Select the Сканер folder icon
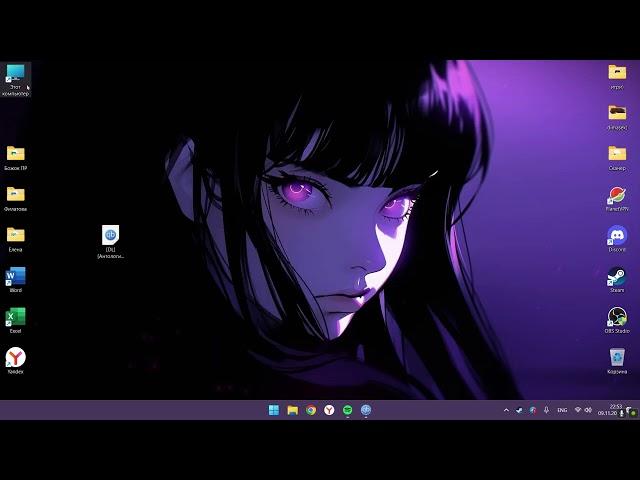640x480 pixels. click(x=617, y=158)
